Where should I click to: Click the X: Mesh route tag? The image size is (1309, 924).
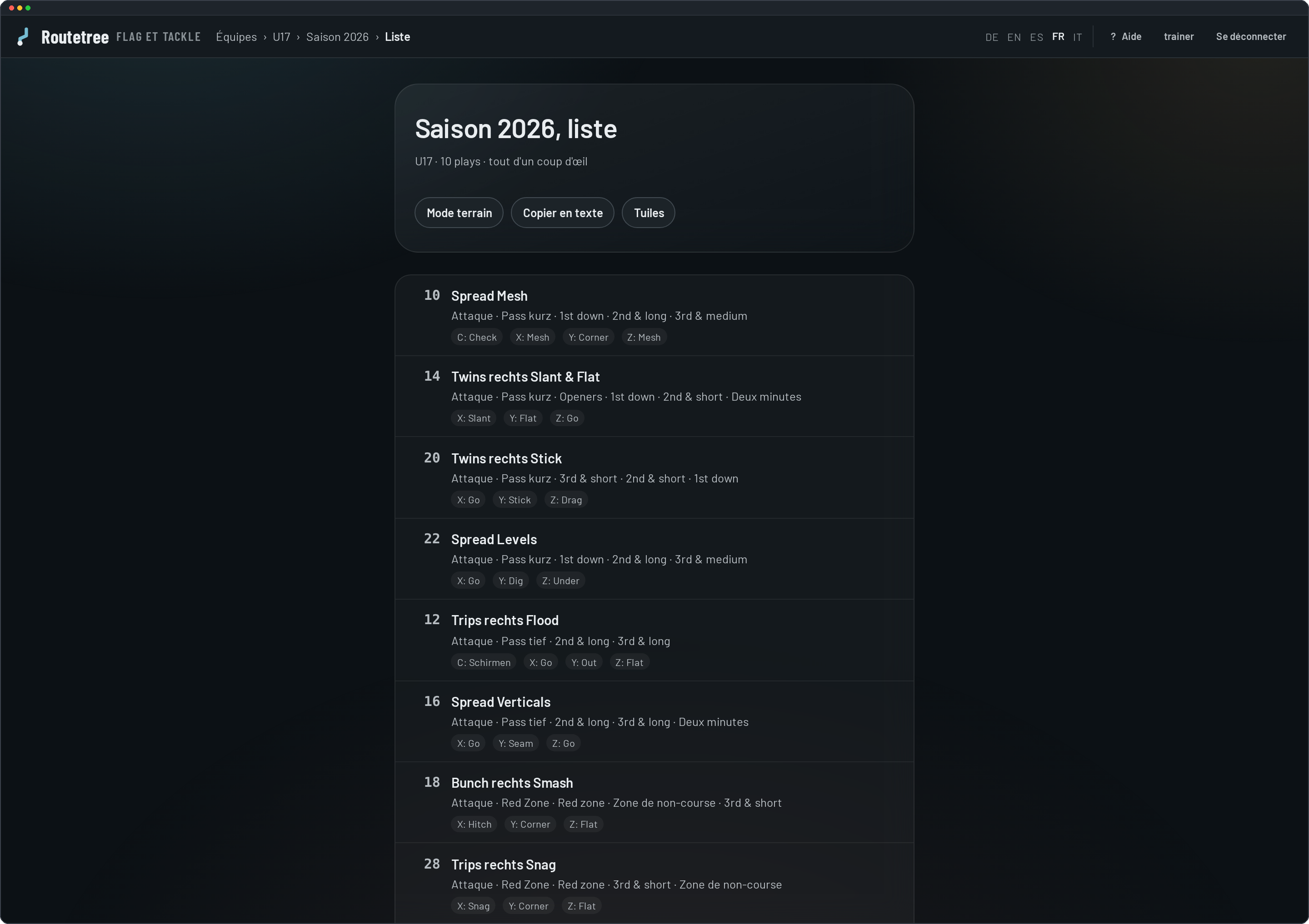(533, 337)
